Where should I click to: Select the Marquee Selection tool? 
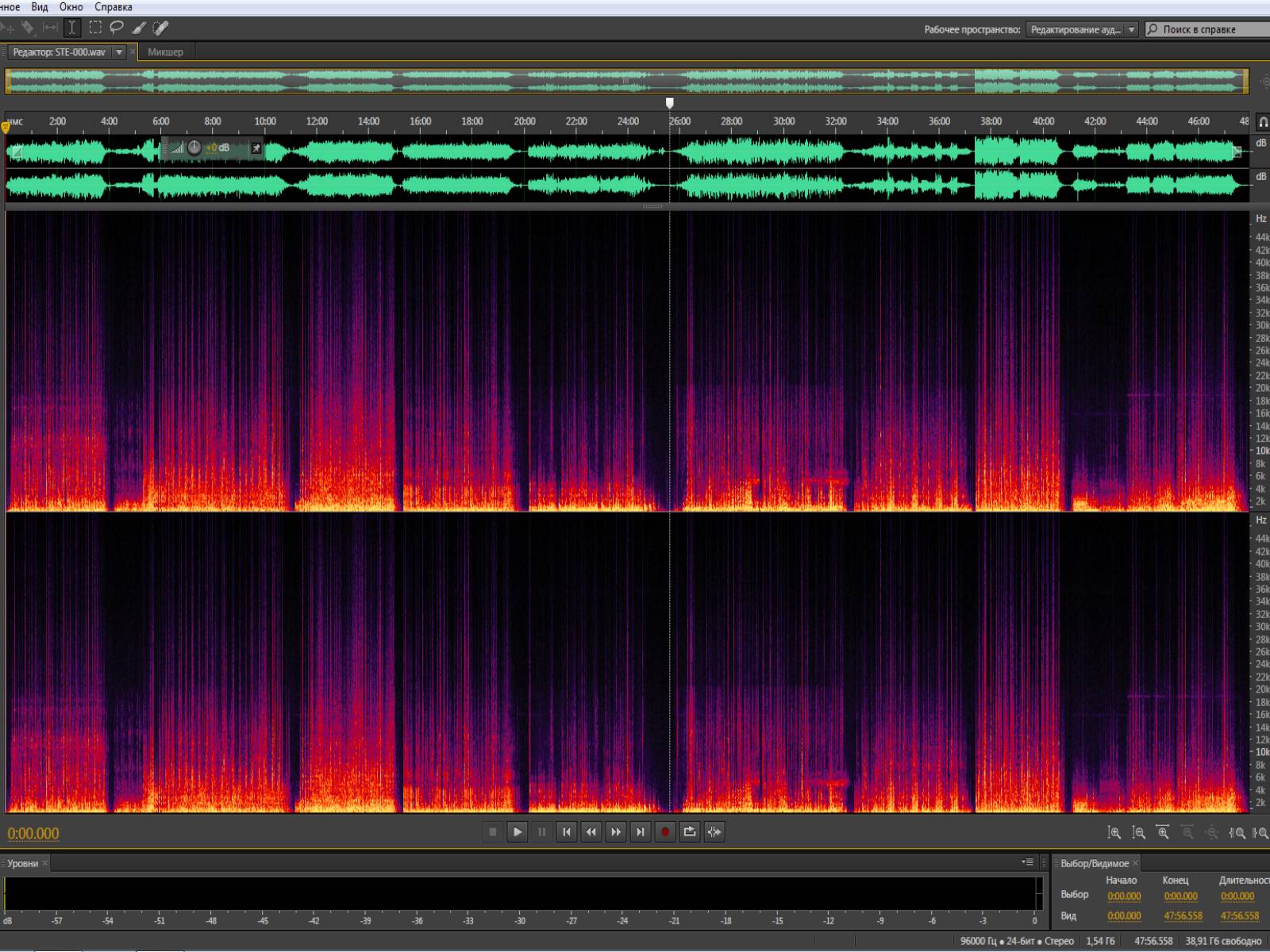coord(95,28)
